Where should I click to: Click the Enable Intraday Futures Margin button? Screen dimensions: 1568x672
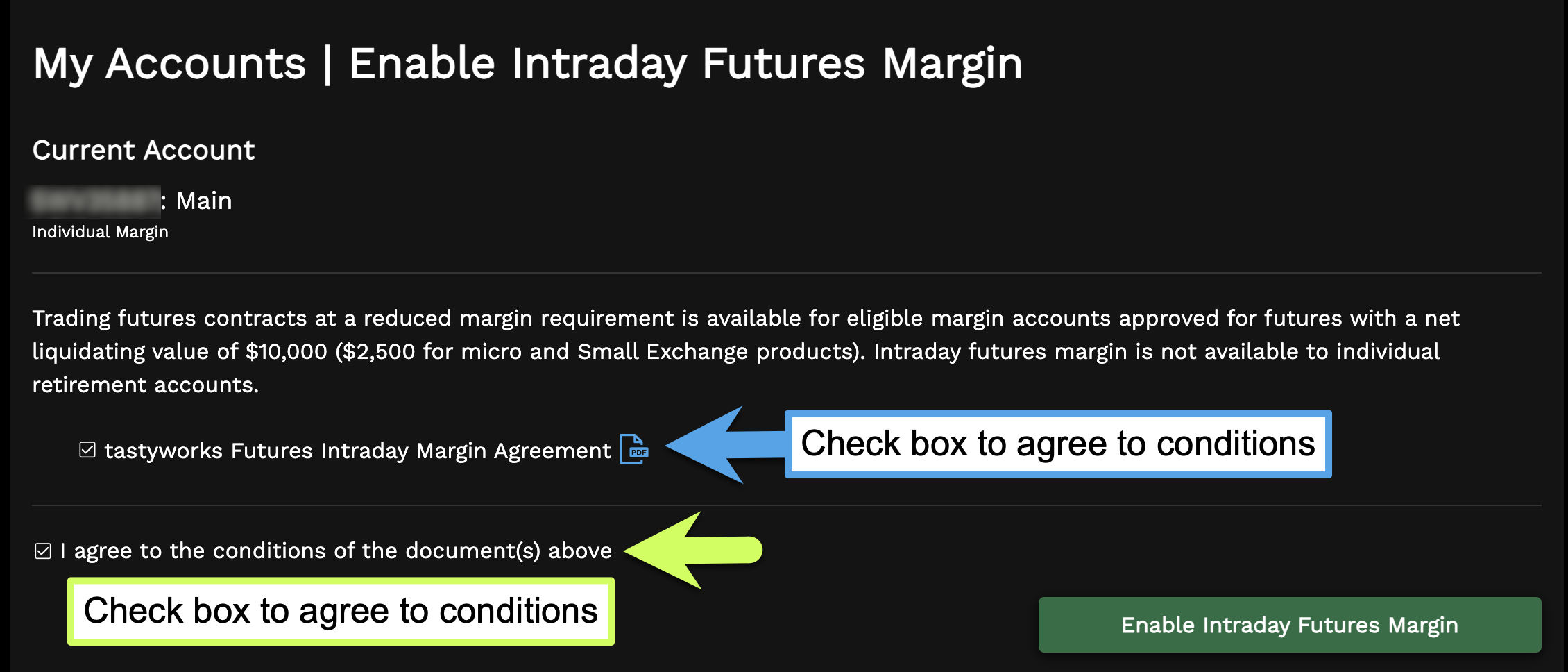pyautogui.click(x=1288, y=624)
